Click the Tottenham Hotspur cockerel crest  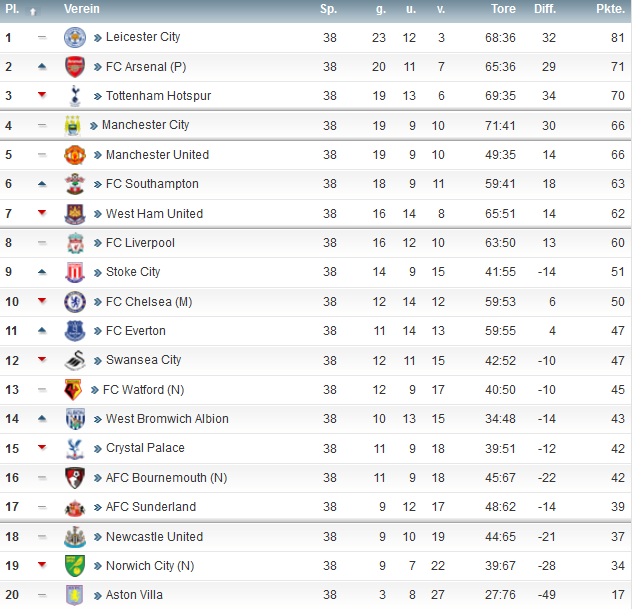tap(75, 96)
